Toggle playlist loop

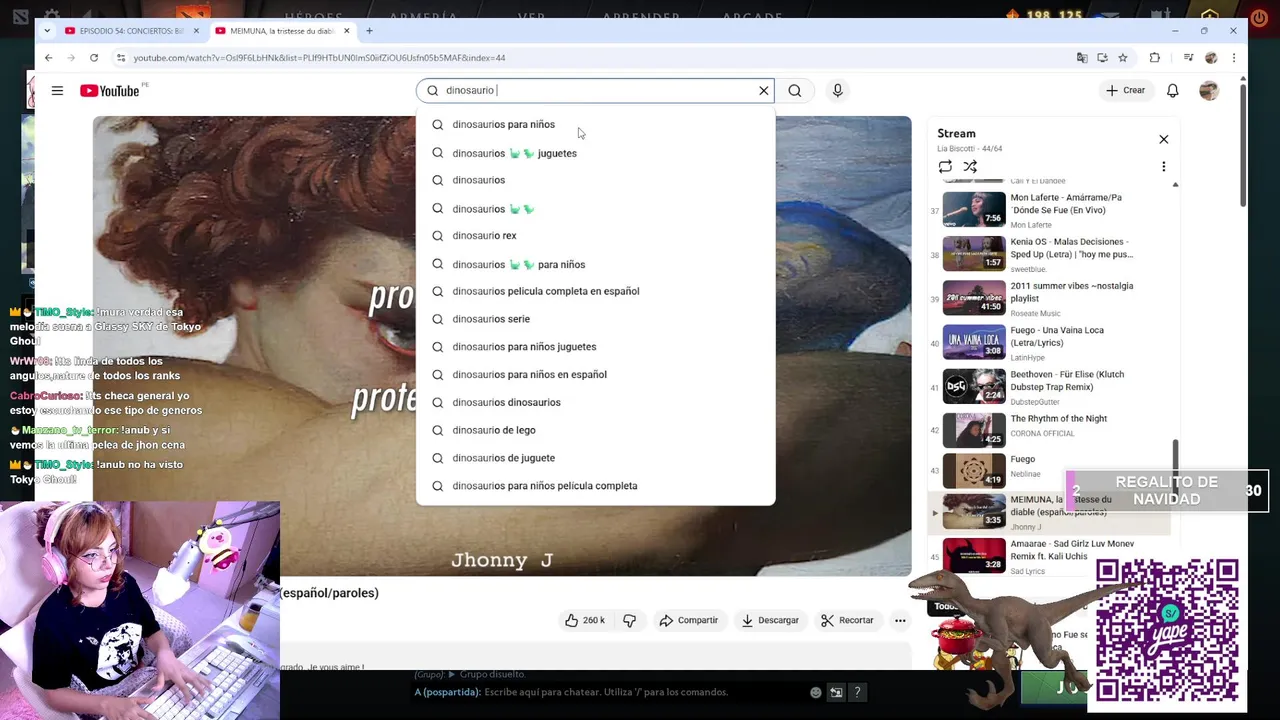click(945, 167)
